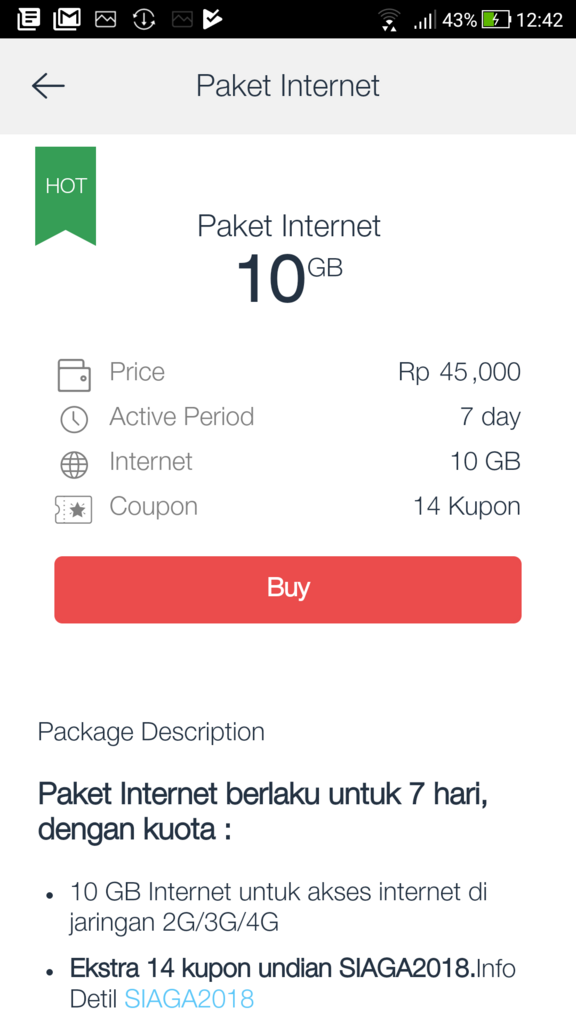Image resolution: width=576 pixels, height=1024 pixels.
Task: Open the Gmail notification icon
Action: click(67, 20)
